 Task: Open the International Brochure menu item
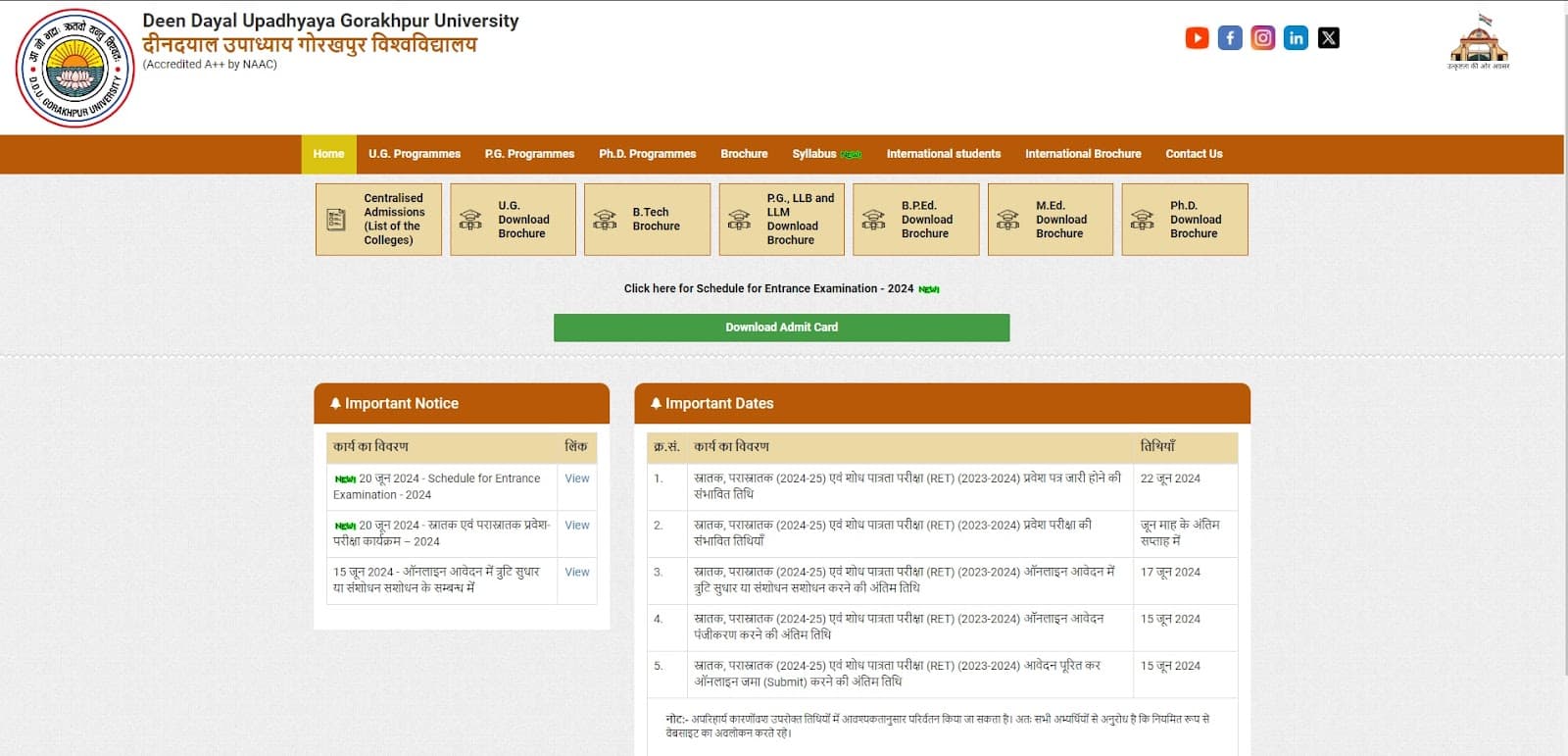point(1083,154)
